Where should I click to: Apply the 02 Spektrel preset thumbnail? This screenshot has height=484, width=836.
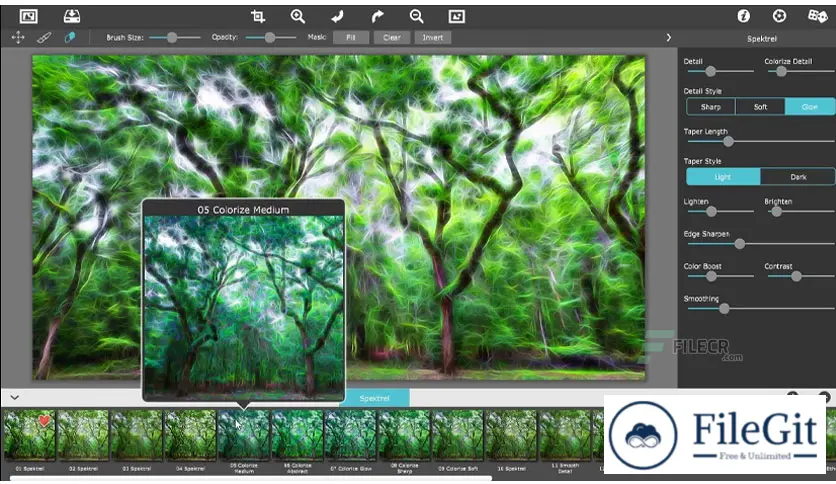(x=83, y=435)
